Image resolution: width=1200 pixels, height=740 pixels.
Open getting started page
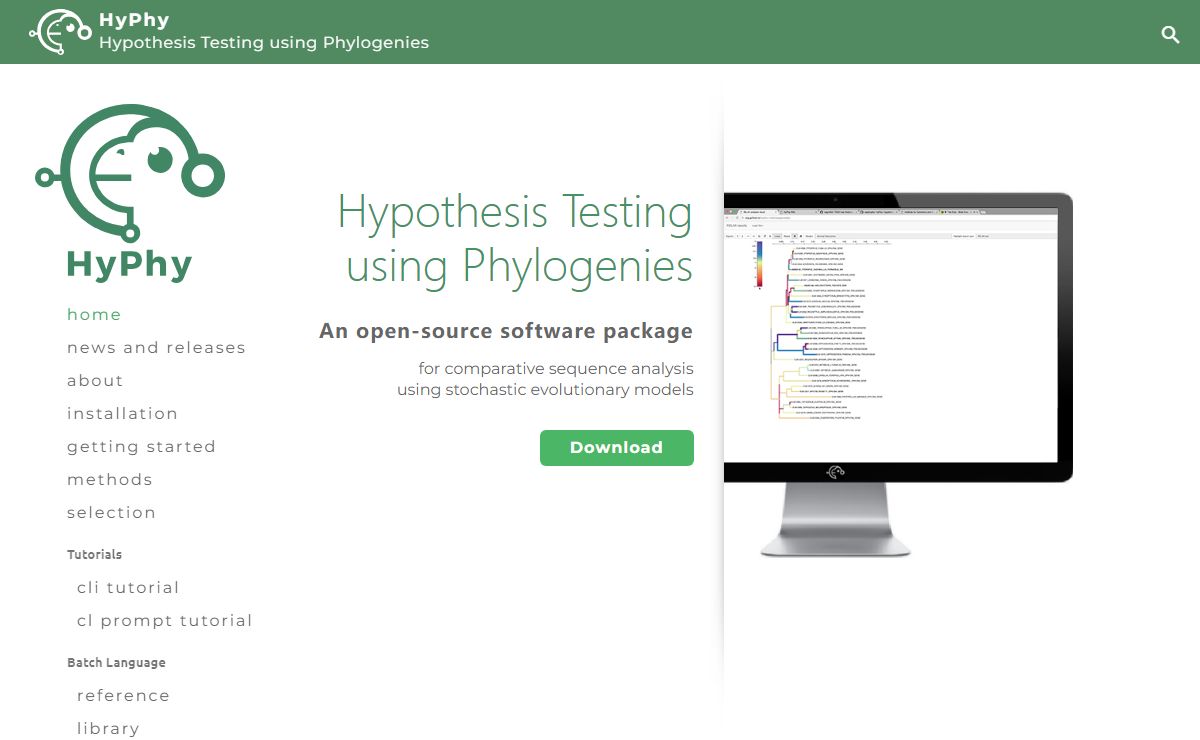click(141, 446)
